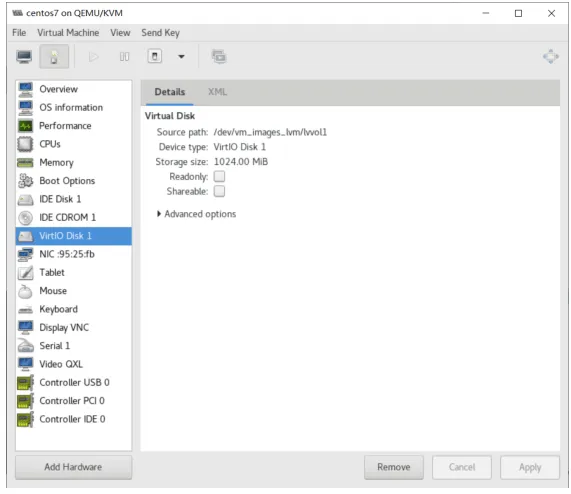The image size is (571, 494).
Task: Toggle the Shareable checkbox
Action: (219, 191)
